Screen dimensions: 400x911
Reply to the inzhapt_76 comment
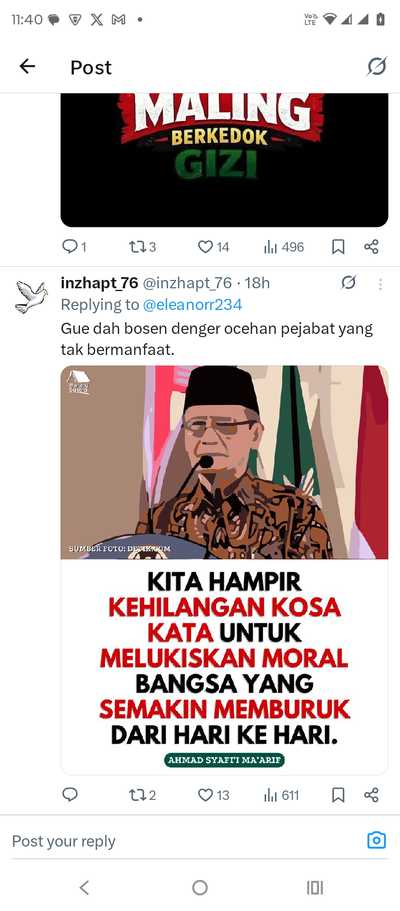70,795
